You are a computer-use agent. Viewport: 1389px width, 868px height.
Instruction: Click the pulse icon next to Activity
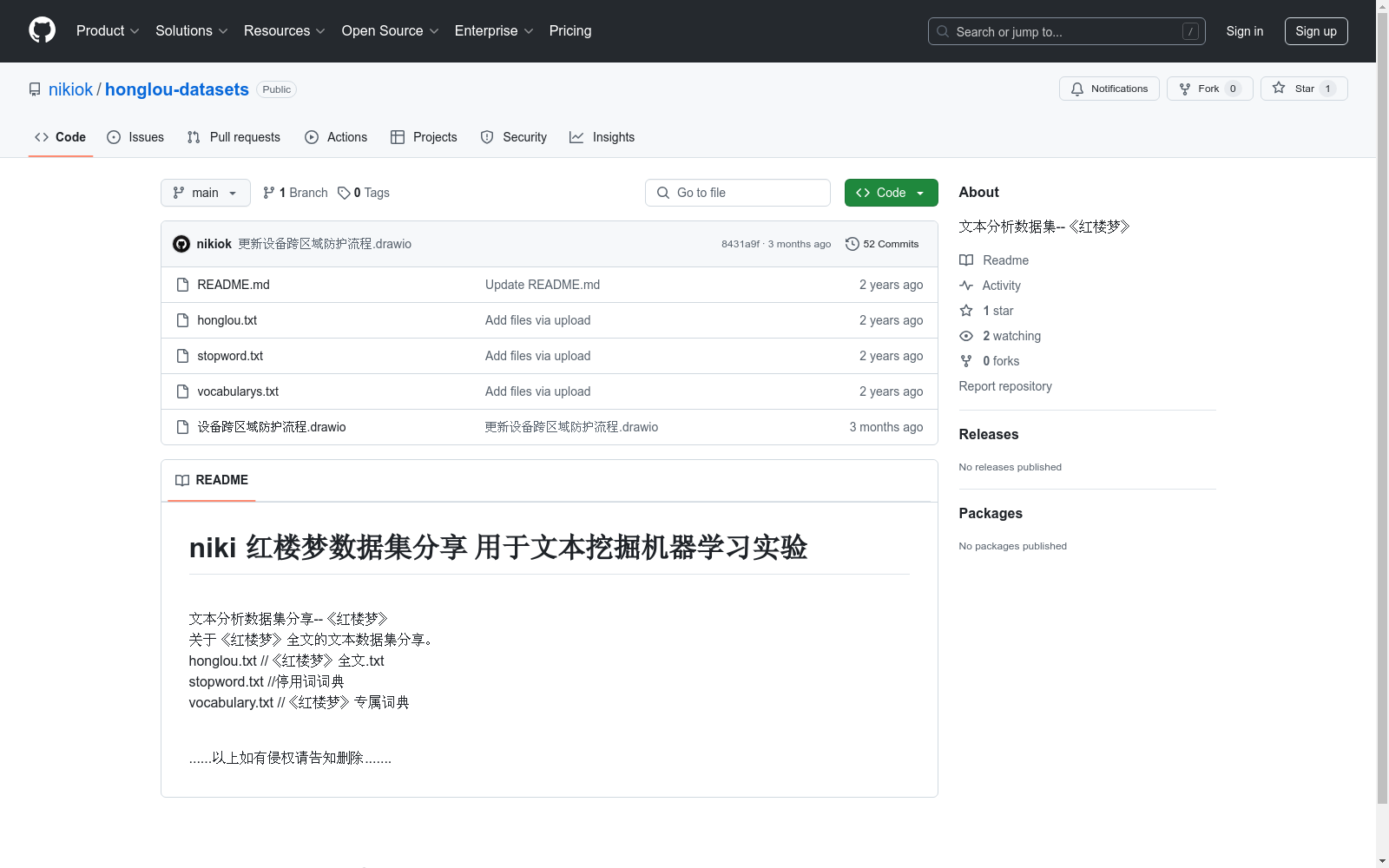[966, 286]
